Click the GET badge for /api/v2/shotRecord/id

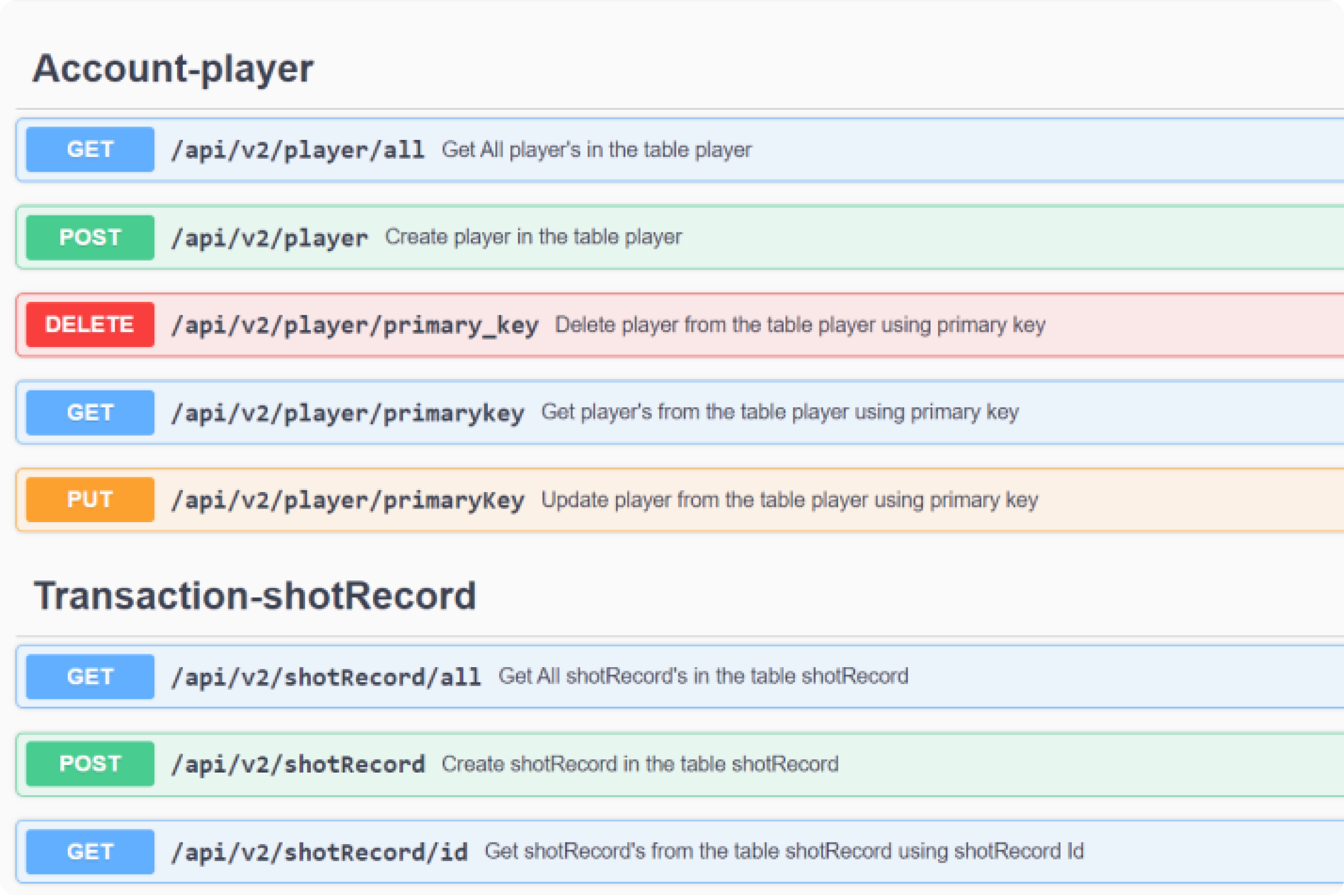coord(91,852)
